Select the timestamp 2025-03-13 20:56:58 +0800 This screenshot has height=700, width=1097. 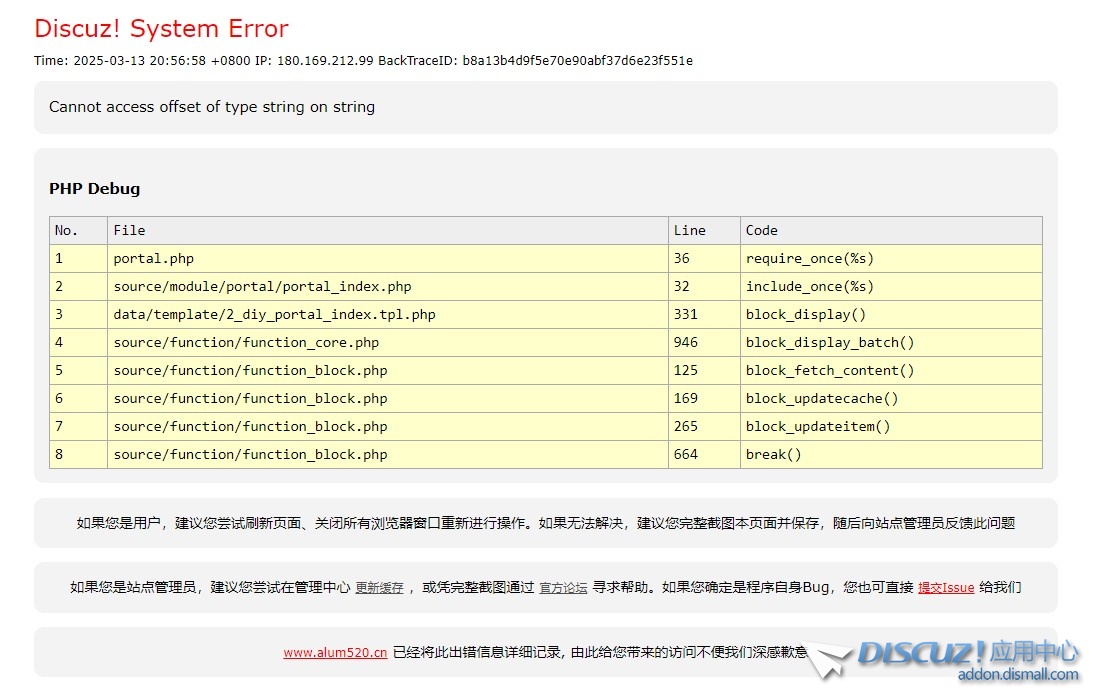(162, 61)
